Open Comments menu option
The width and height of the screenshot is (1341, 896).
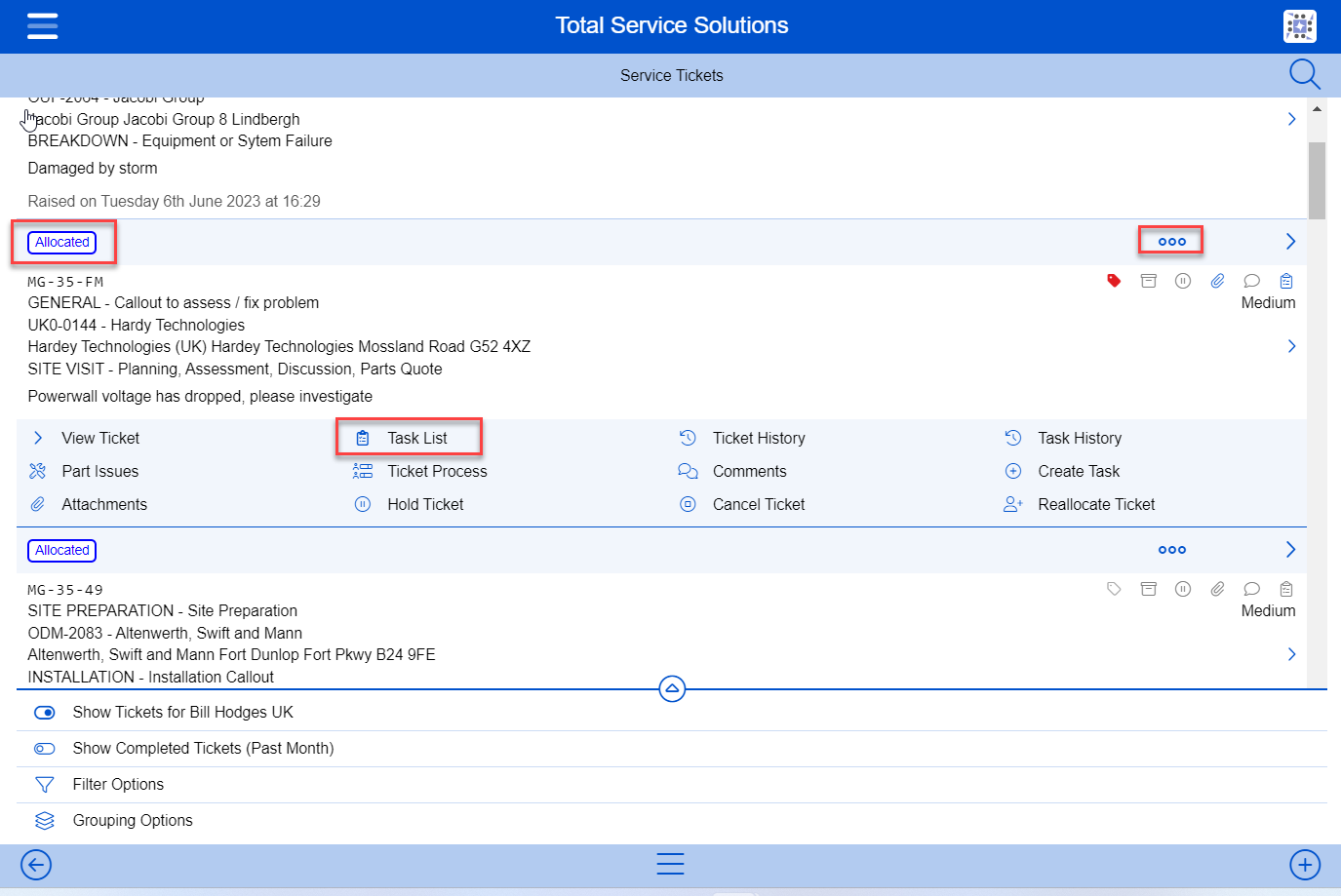[749, 471]
